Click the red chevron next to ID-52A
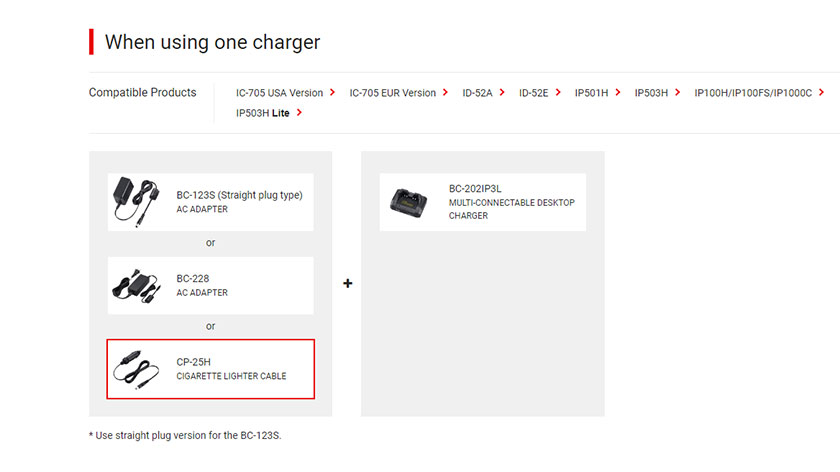Viewport: 840px width, 472px height. (502, 92)
